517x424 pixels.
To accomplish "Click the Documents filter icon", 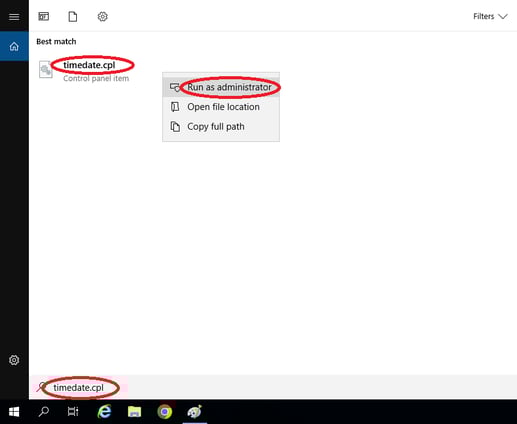I will (73, 16).
